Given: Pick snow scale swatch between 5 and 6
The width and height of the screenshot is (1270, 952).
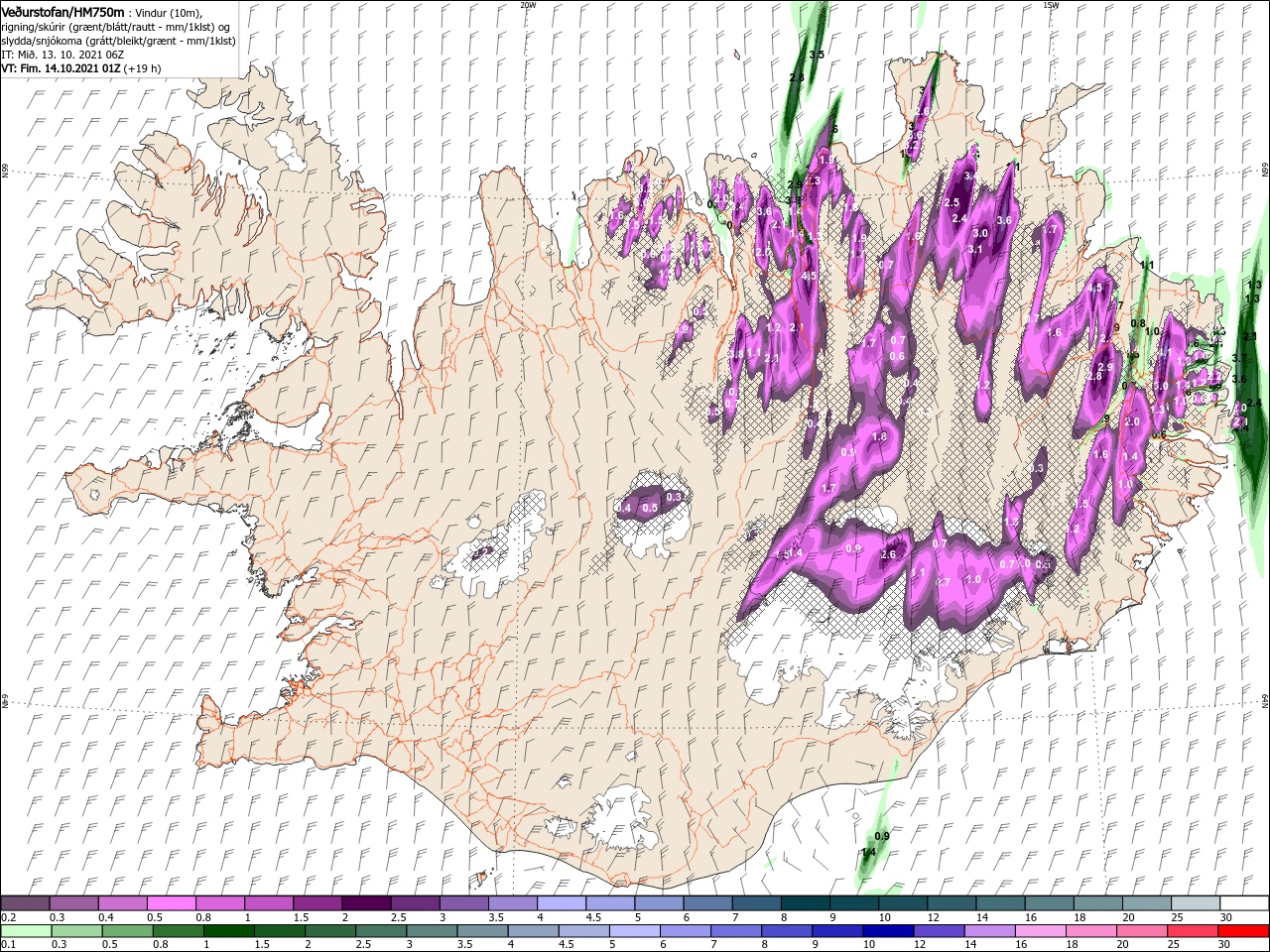Looking at the screenshot, I should (657, 902).
